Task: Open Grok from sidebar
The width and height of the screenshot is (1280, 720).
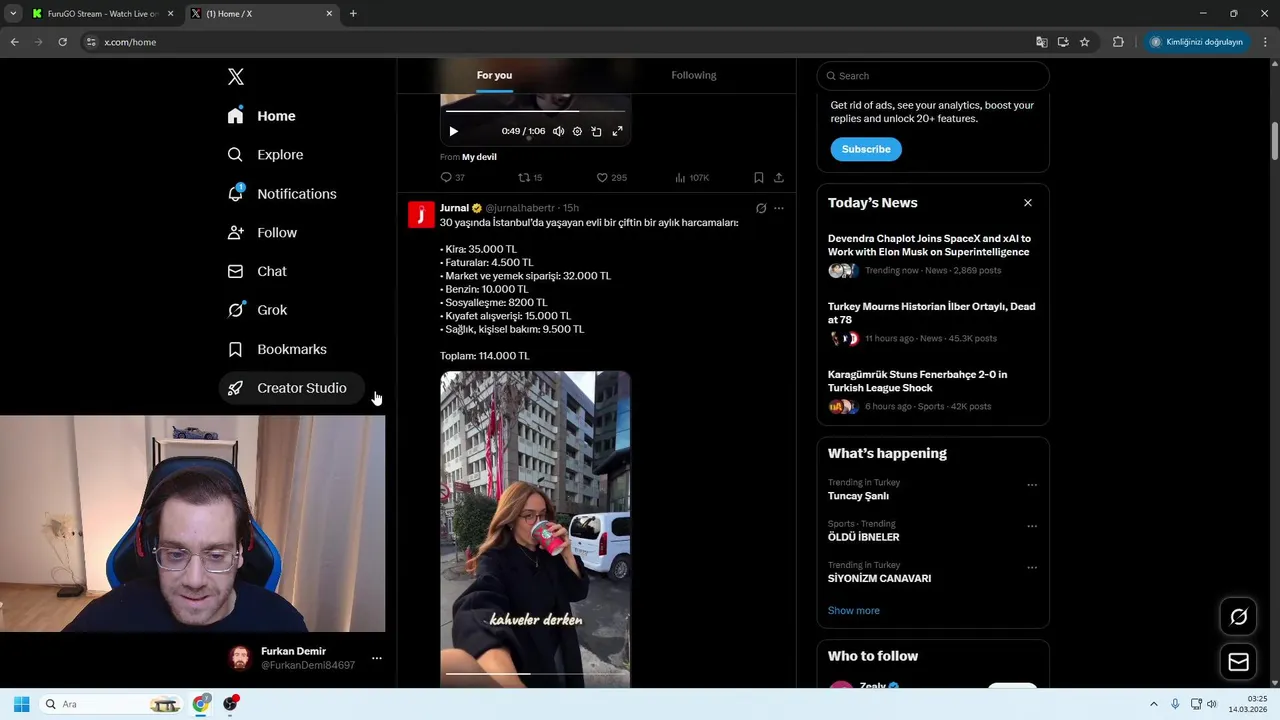Action: tap(257, 310)
